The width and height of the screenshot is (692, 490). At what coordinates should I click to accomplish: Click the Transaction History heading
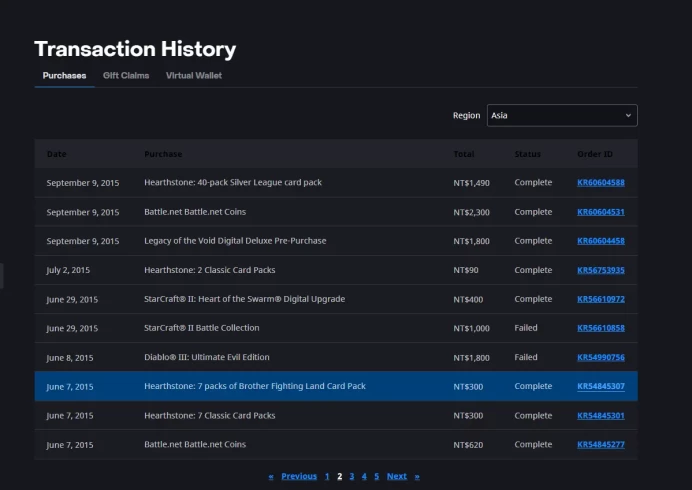[x=135, y=49]
